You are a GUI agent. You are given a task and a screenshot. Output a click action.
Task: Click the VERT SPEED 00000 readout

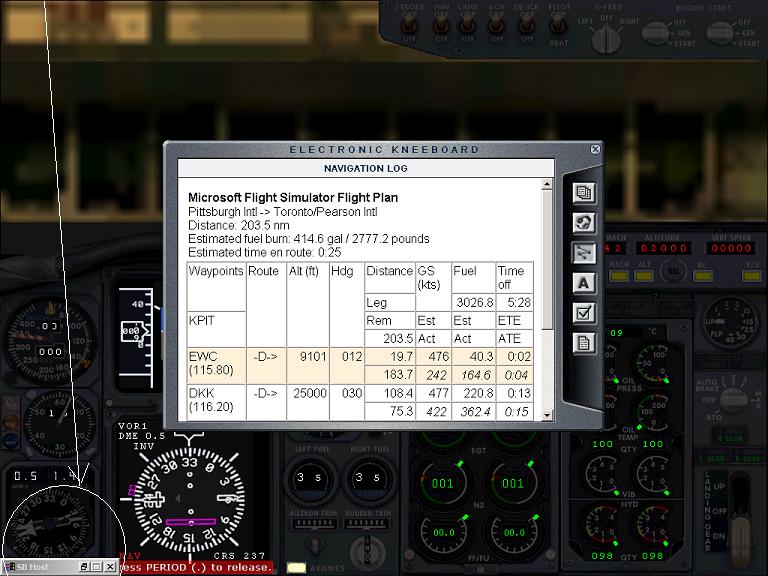pyautogui.click(x=731, y=248)
